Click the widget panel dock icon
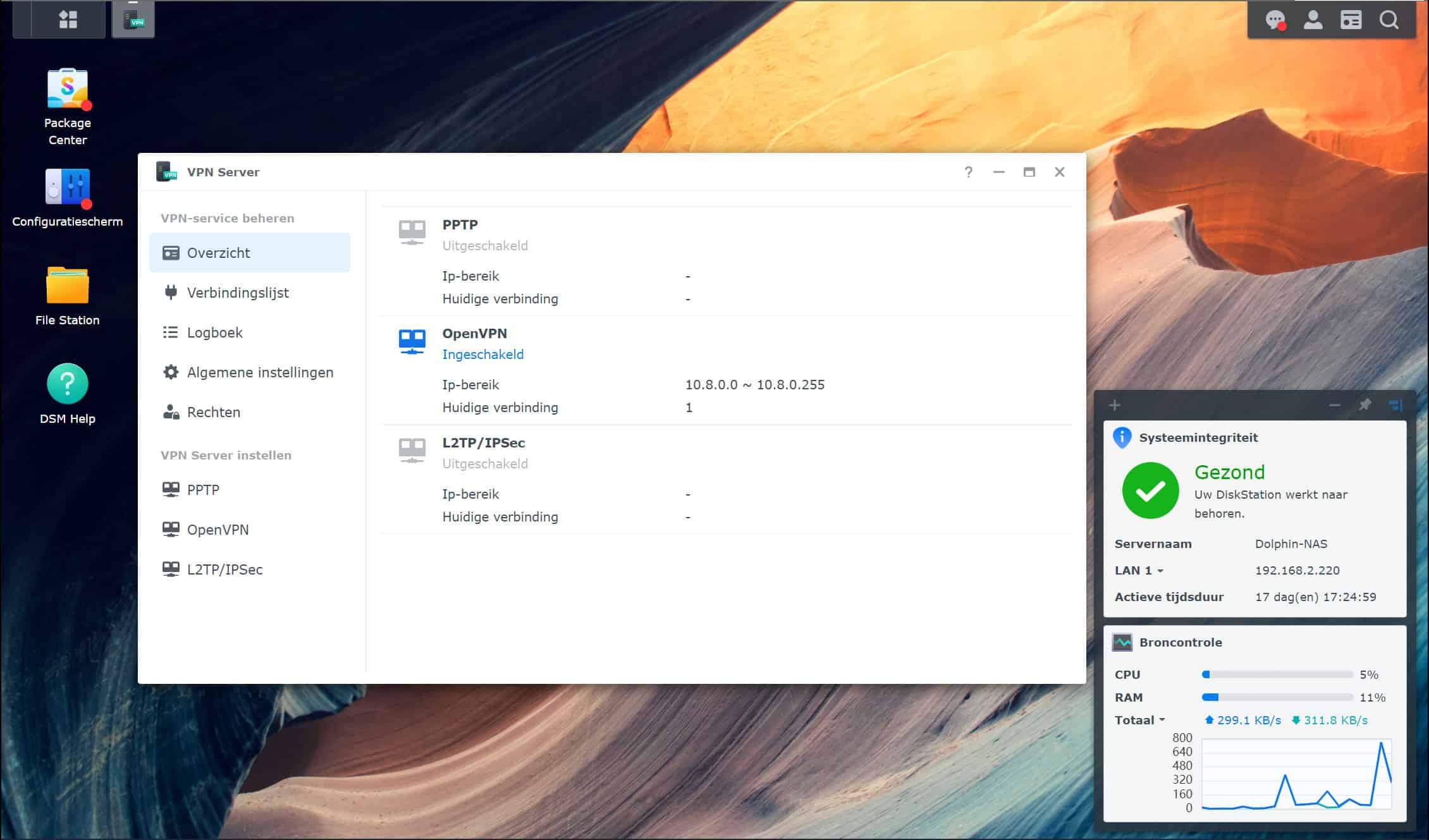Image resolution: width=1429 pixels, height=840 pixels. click(1395, 405)
